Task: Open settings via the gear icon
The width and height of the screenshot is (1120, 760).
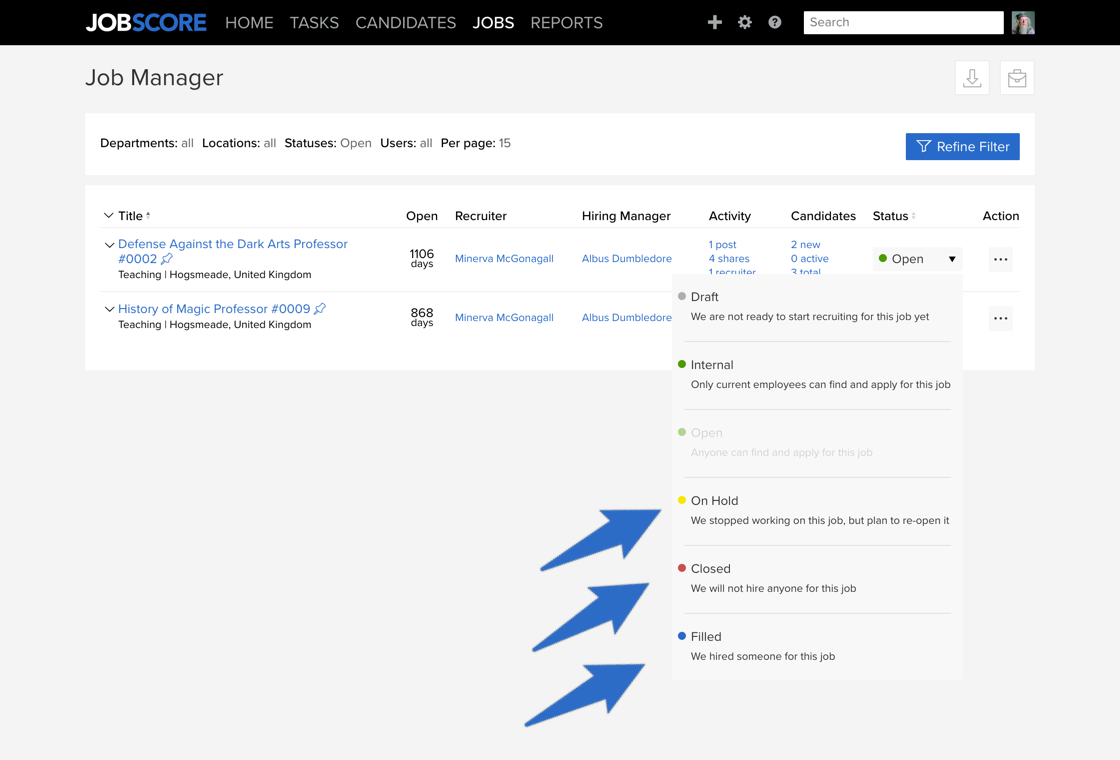Action: click(744, 22)
